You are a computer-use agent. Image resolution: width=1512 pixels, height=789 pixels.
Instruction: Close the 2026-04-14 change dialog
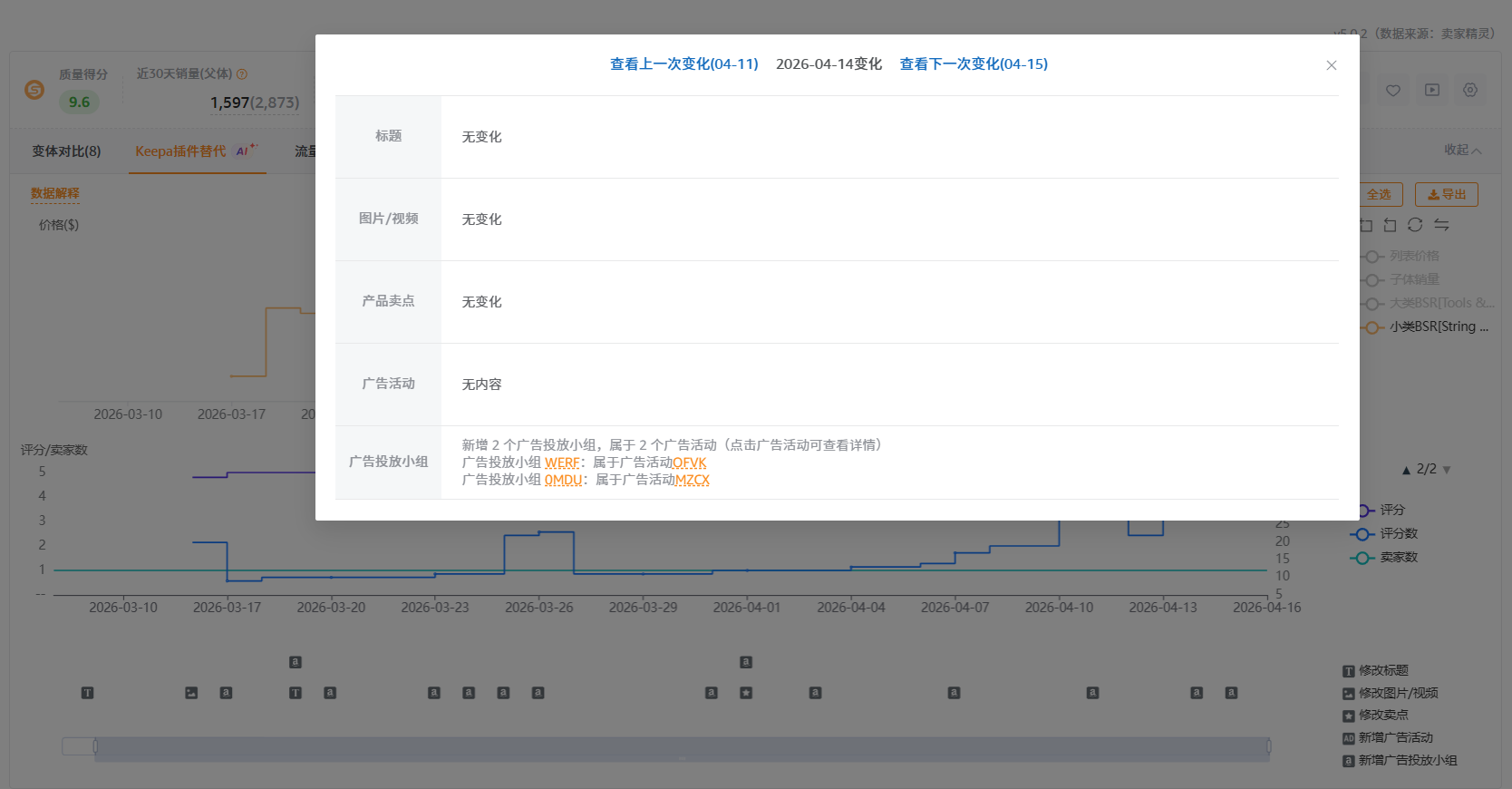coord(1331,65)
